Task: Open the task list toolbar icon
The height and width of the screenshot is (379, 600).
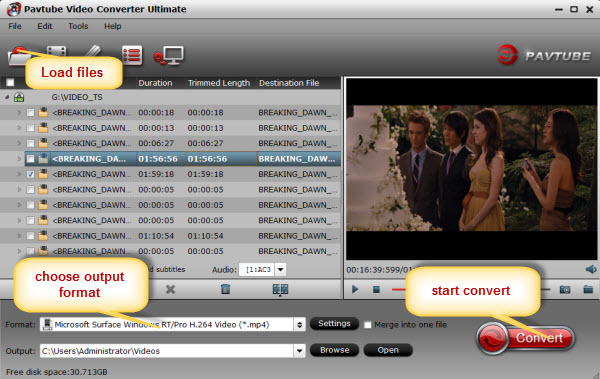Action: click(132, 56)
